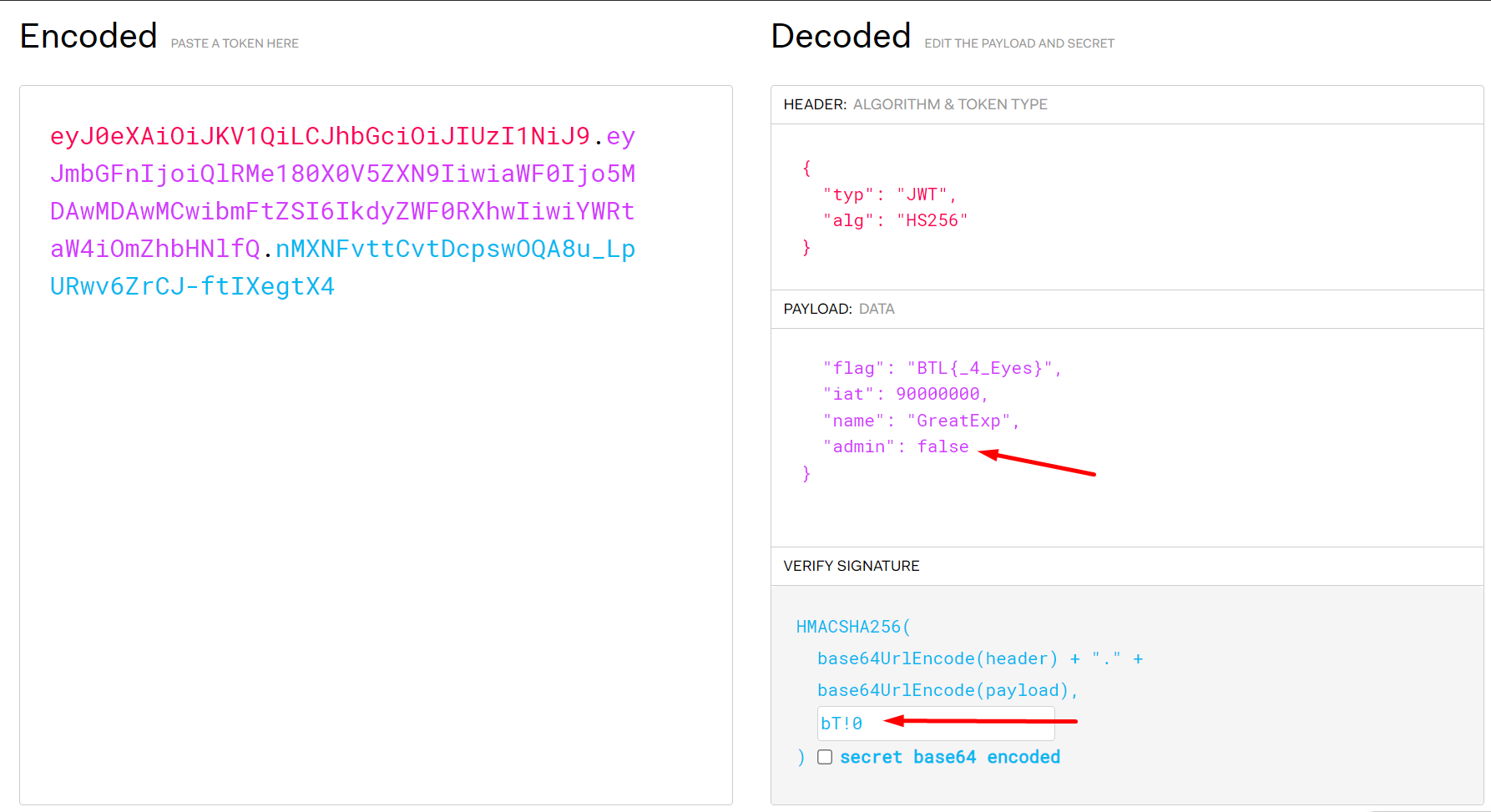
Task: Click the HMACSHA256( signature text
Action: (x=853, y=627)
